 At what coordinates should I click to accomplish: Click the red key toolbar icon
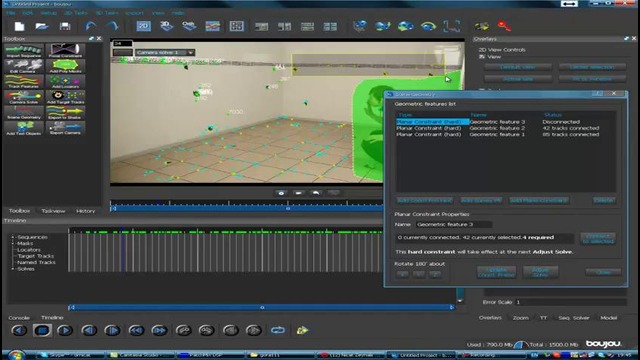coord(504,26)
